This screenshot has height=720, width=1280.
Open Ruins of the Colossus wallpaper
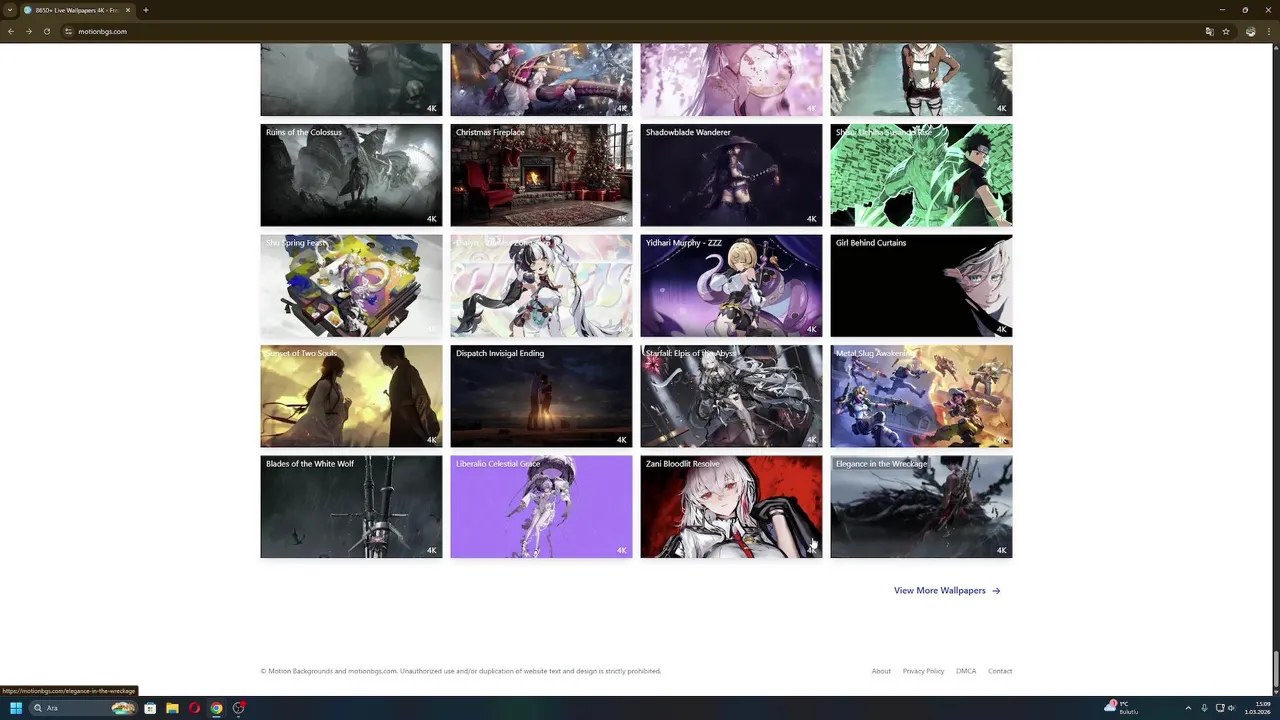pyautogui.click(x=351, y=175)
